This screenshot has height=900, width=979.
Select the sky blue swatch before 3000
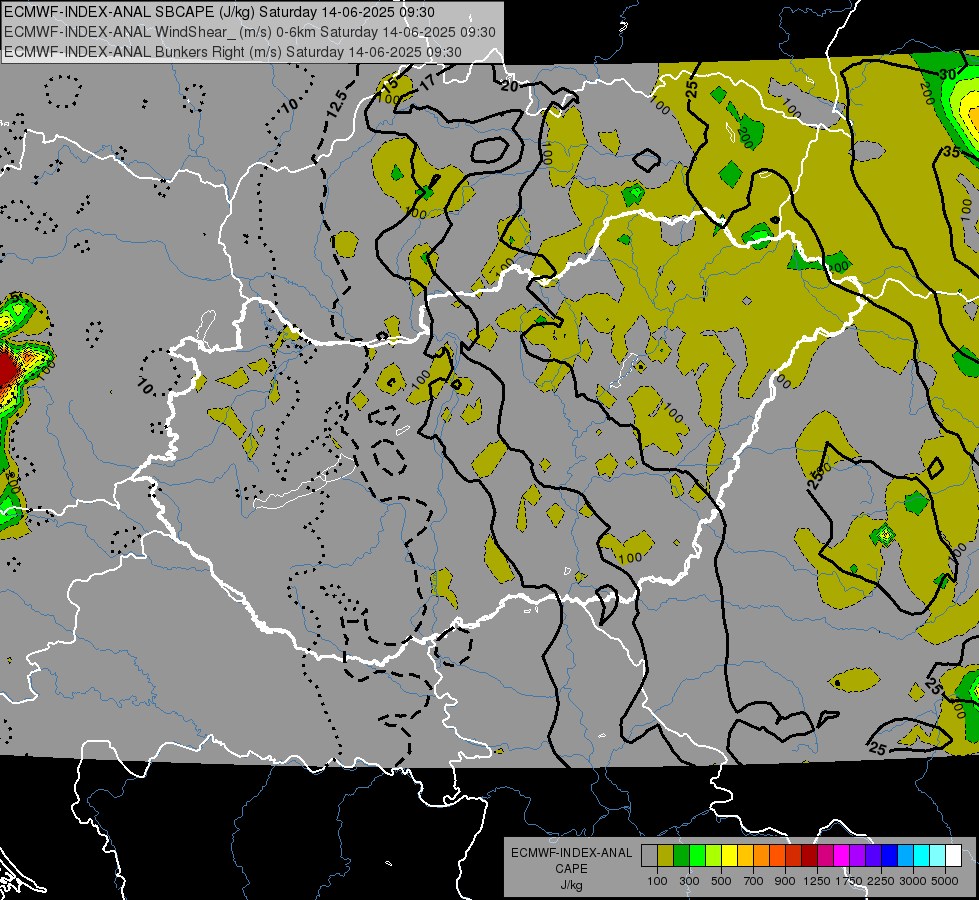(905, 856)
